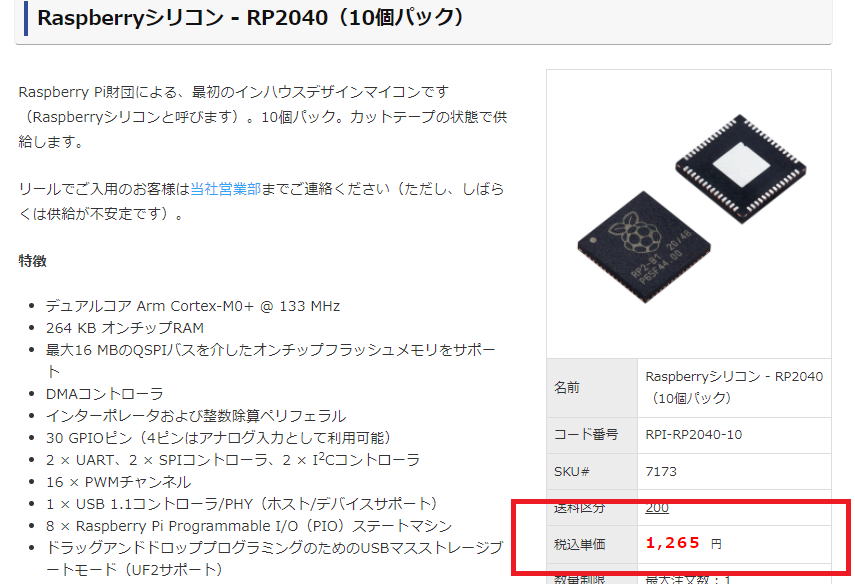Click the 30 GPIOピン bullet item
Image resolution: width=855 pixels, height=584 pixels.
click(219, 438)
